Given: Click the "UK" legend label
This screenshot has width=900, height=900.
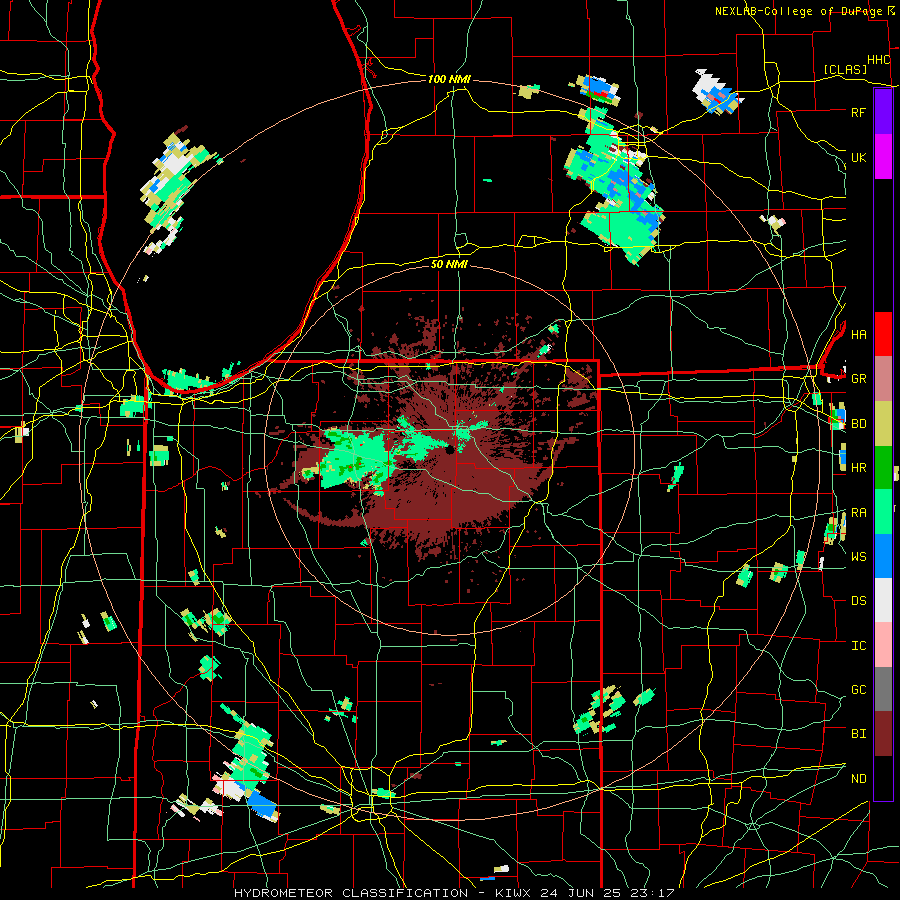Looking at the screenshot, I should 858,157.
